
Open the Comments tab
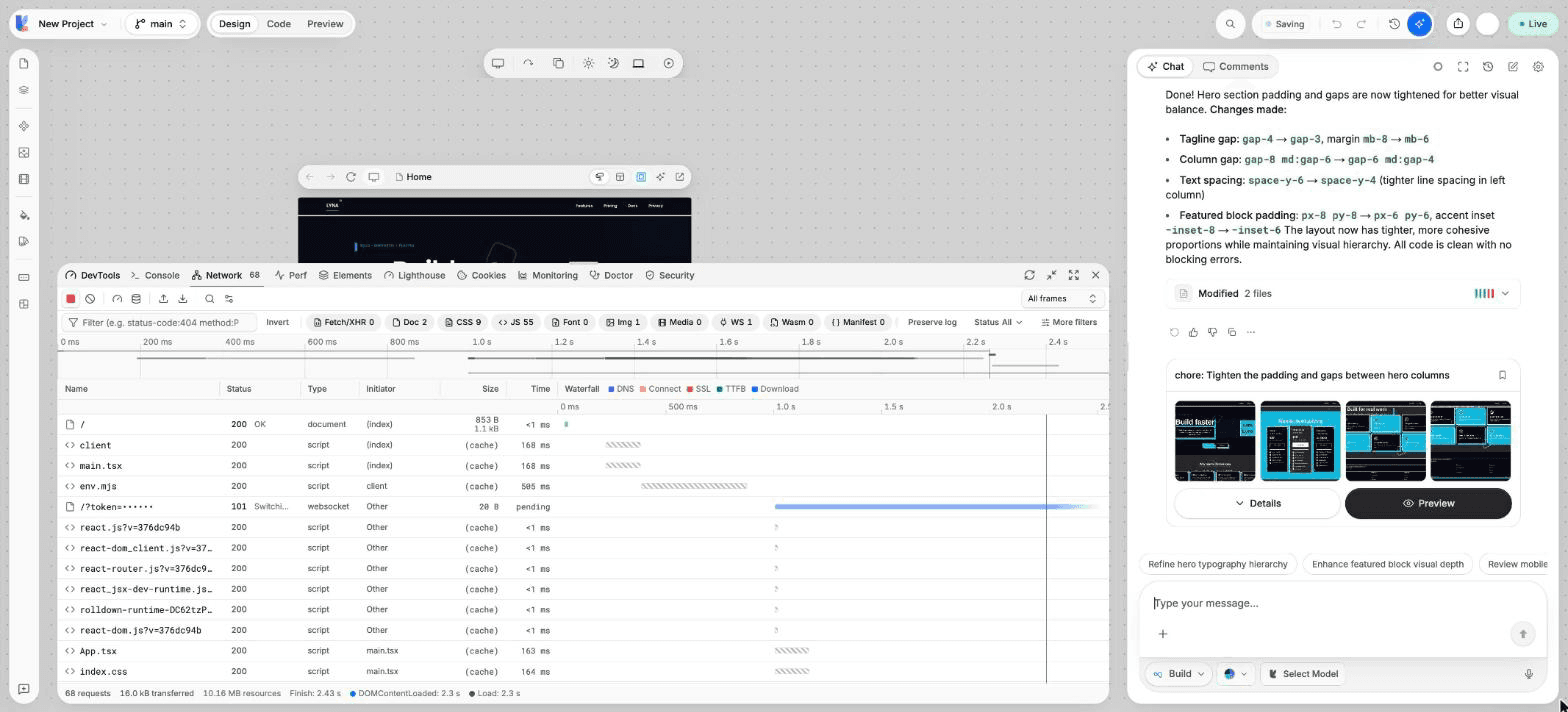click(x=1235, y=67)
